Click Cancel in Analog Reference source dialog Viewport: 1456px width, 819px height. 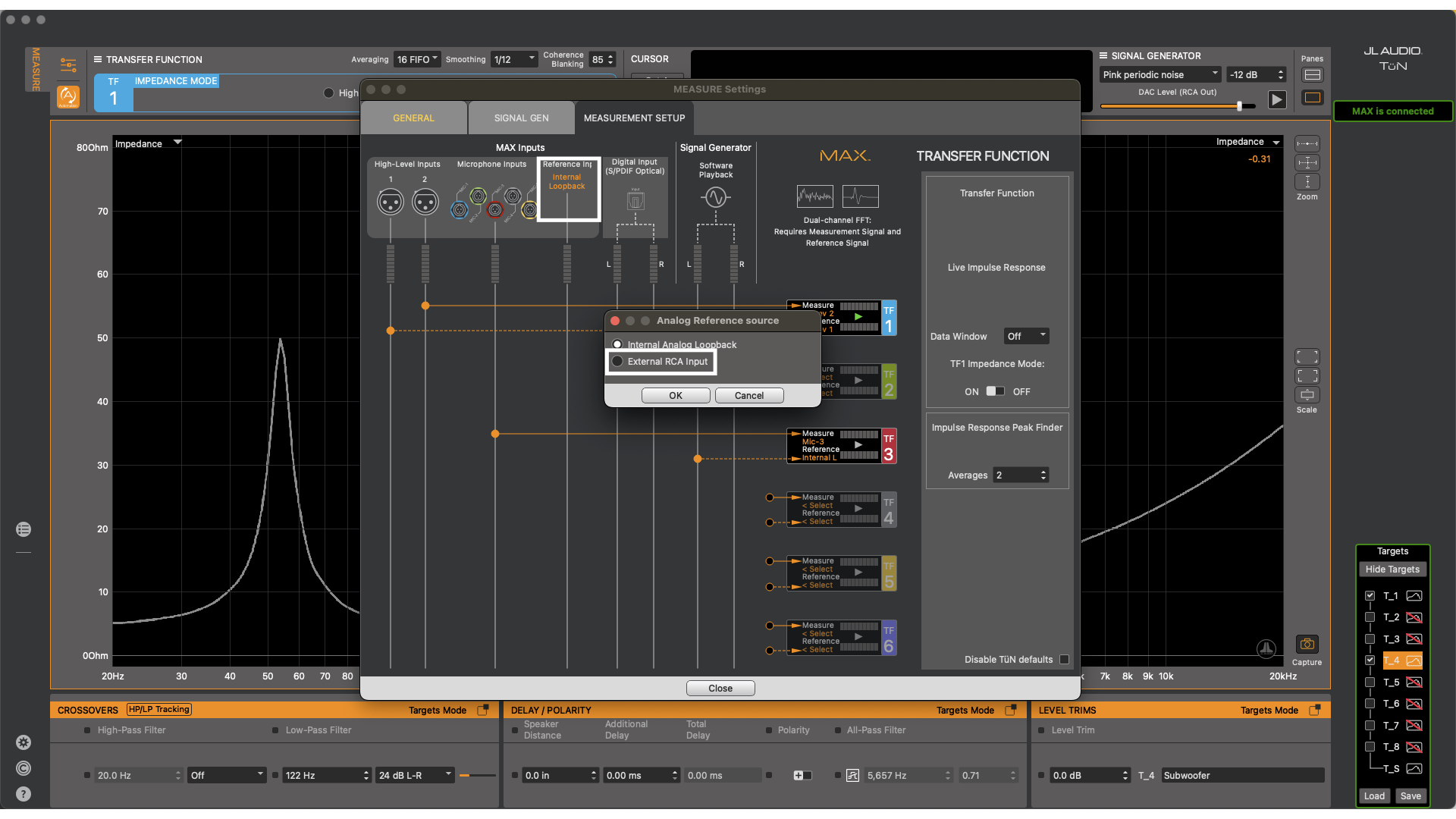point(748,396)
